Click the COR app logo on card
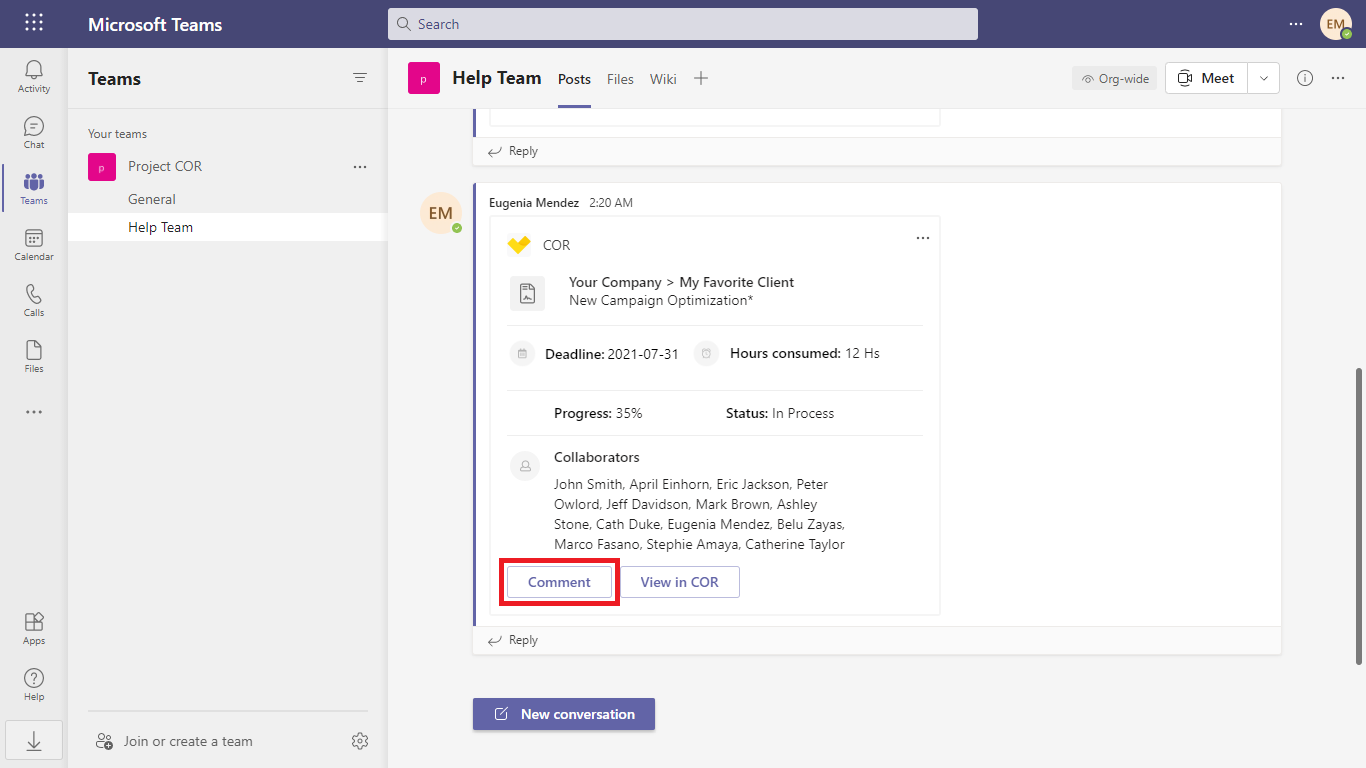 (519, 245)
